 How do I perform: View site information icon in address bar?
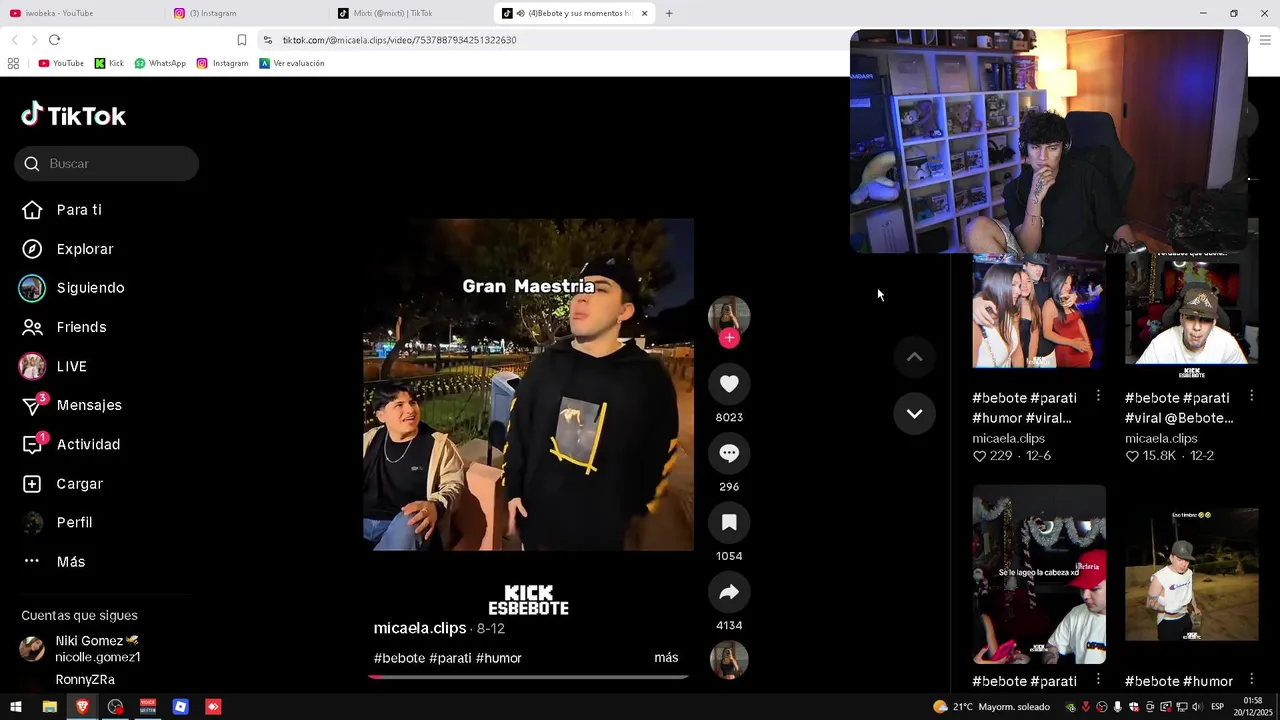[x=267, y=40]
